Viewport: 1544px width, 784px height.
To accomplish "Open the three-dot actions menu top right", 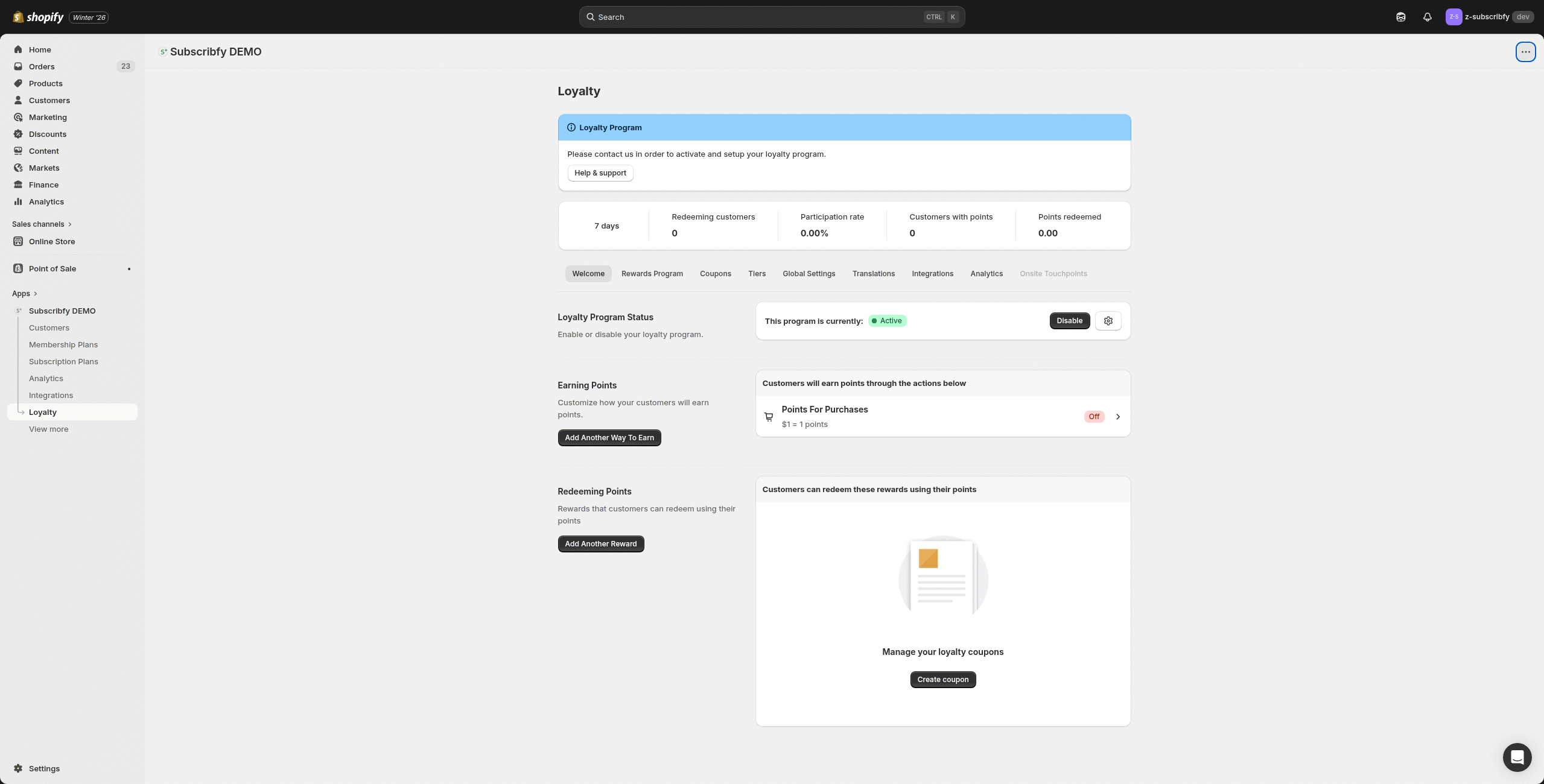I will pos(1525,52).
